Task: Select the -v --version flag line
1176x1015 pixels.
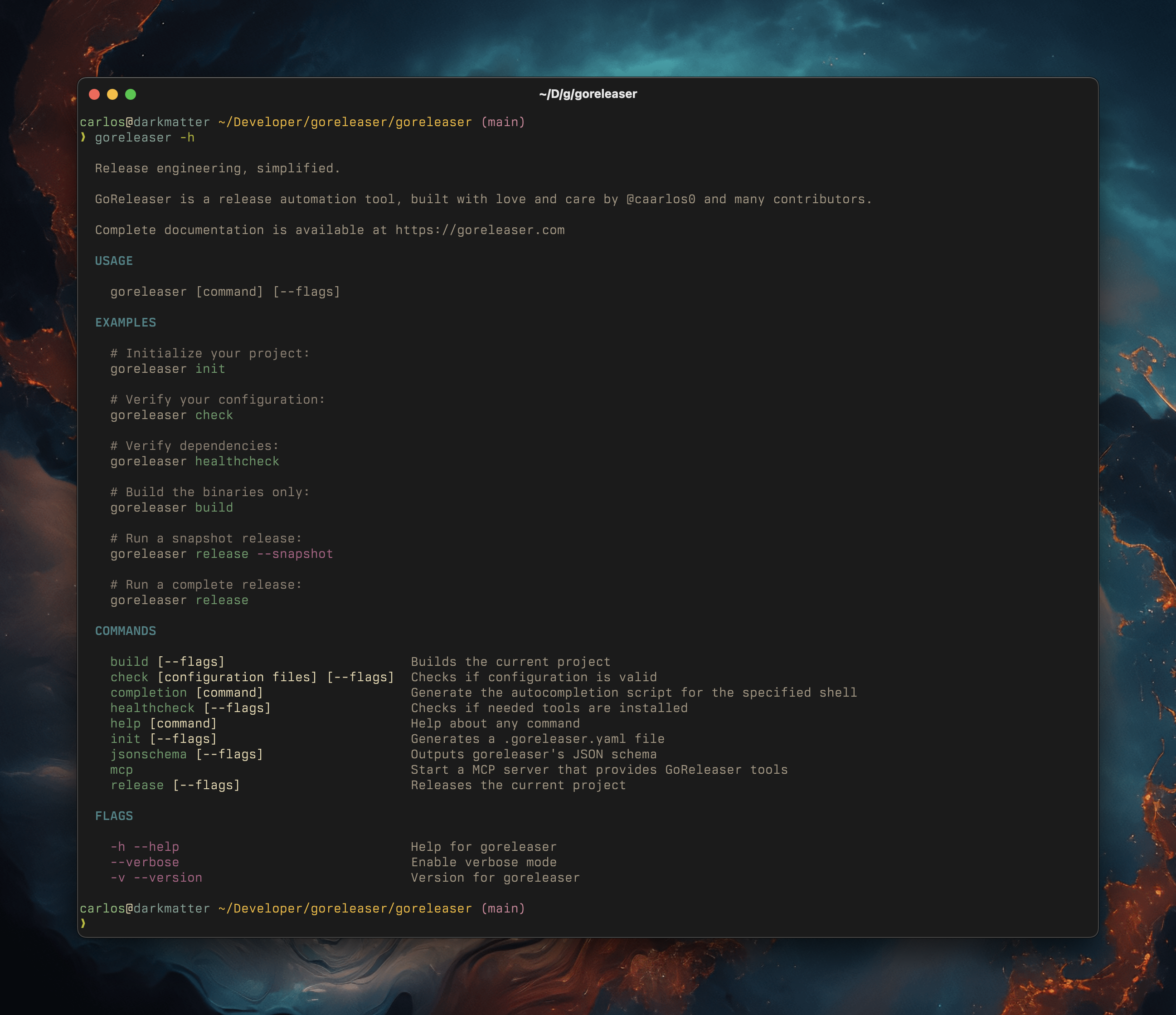Action: pyautogui.click(x=156, y=877)
